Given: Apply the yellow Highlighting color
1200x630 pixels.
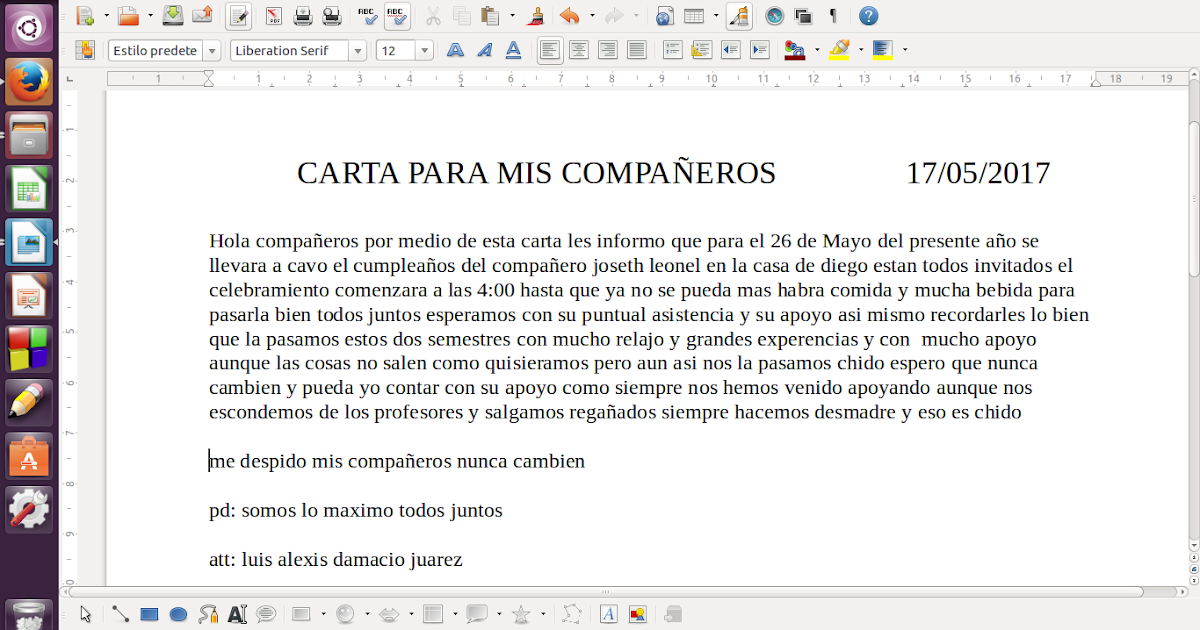Looking at the screenshot, I should coord(839,50).
